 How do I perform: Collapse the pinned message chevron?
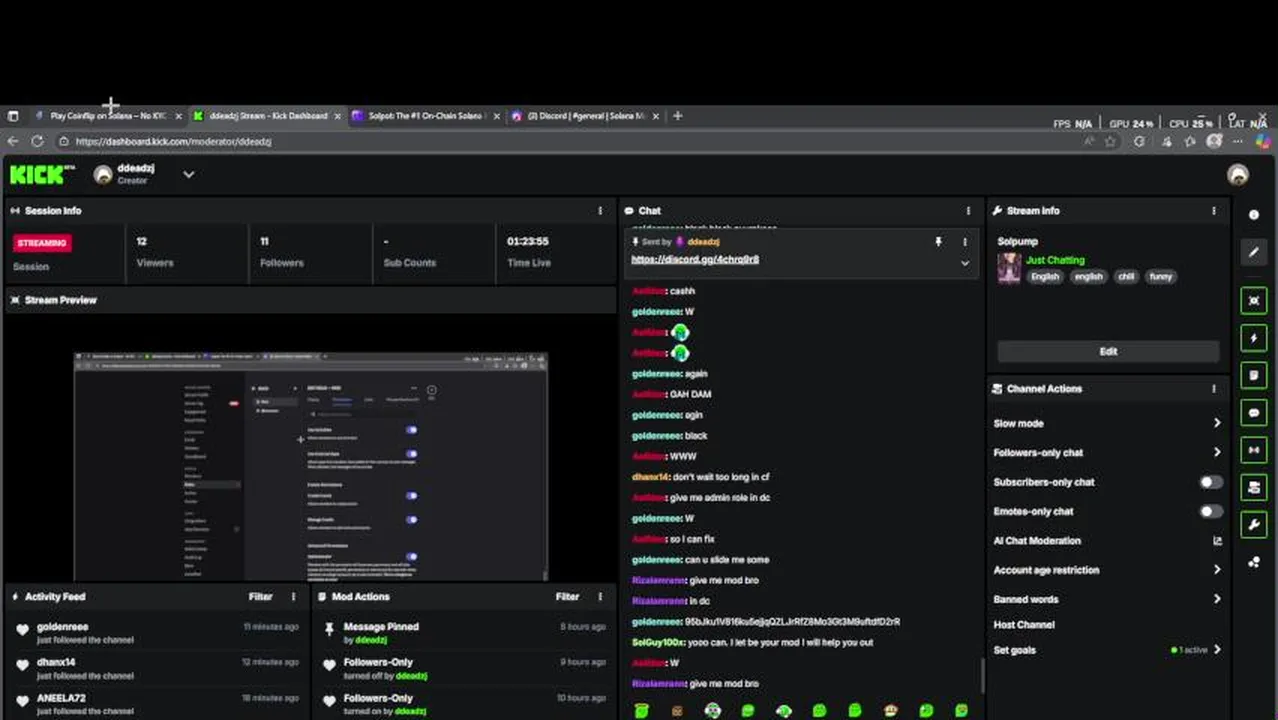[x=965, y=263]
